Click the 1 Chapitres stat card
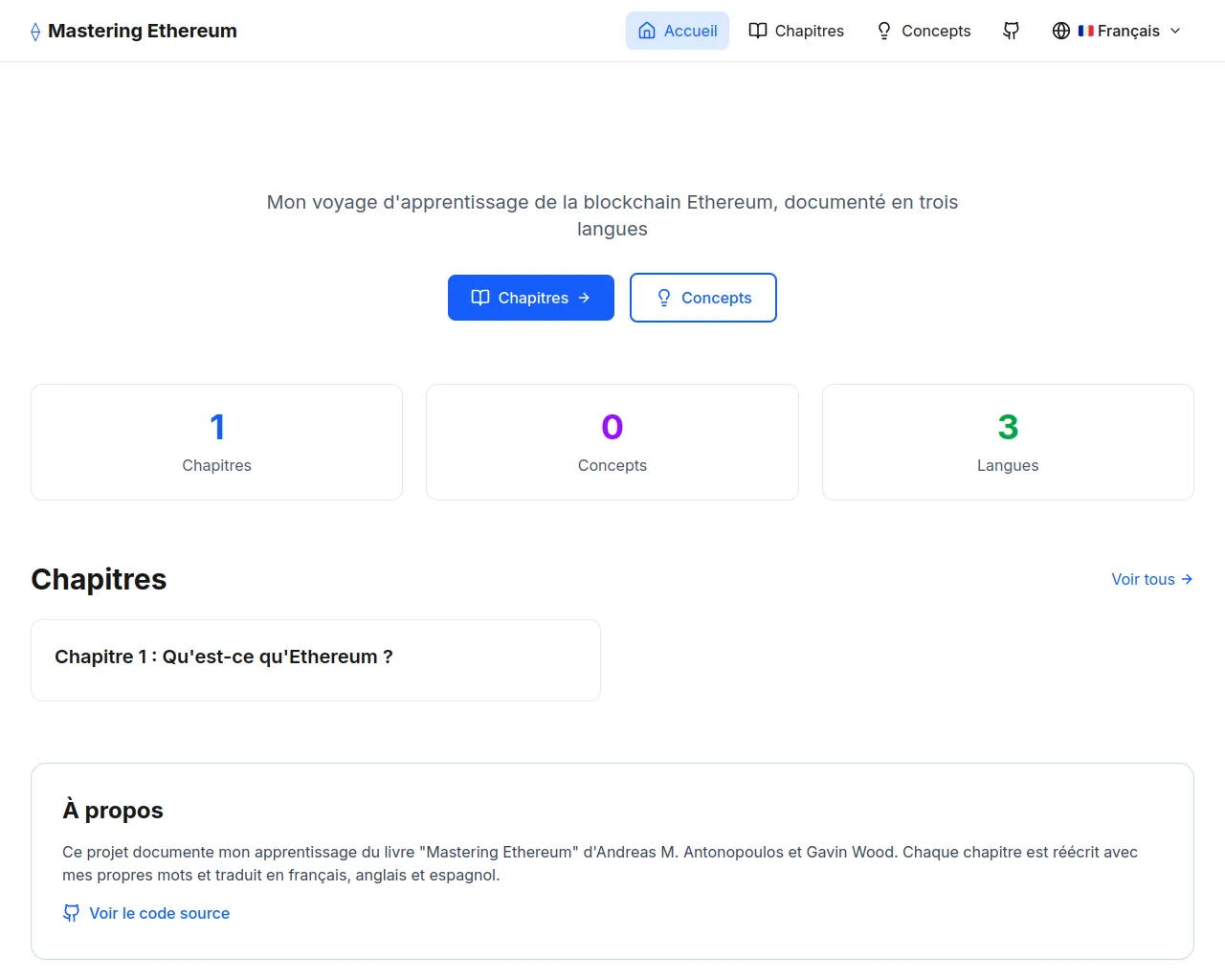 [217, 442]
